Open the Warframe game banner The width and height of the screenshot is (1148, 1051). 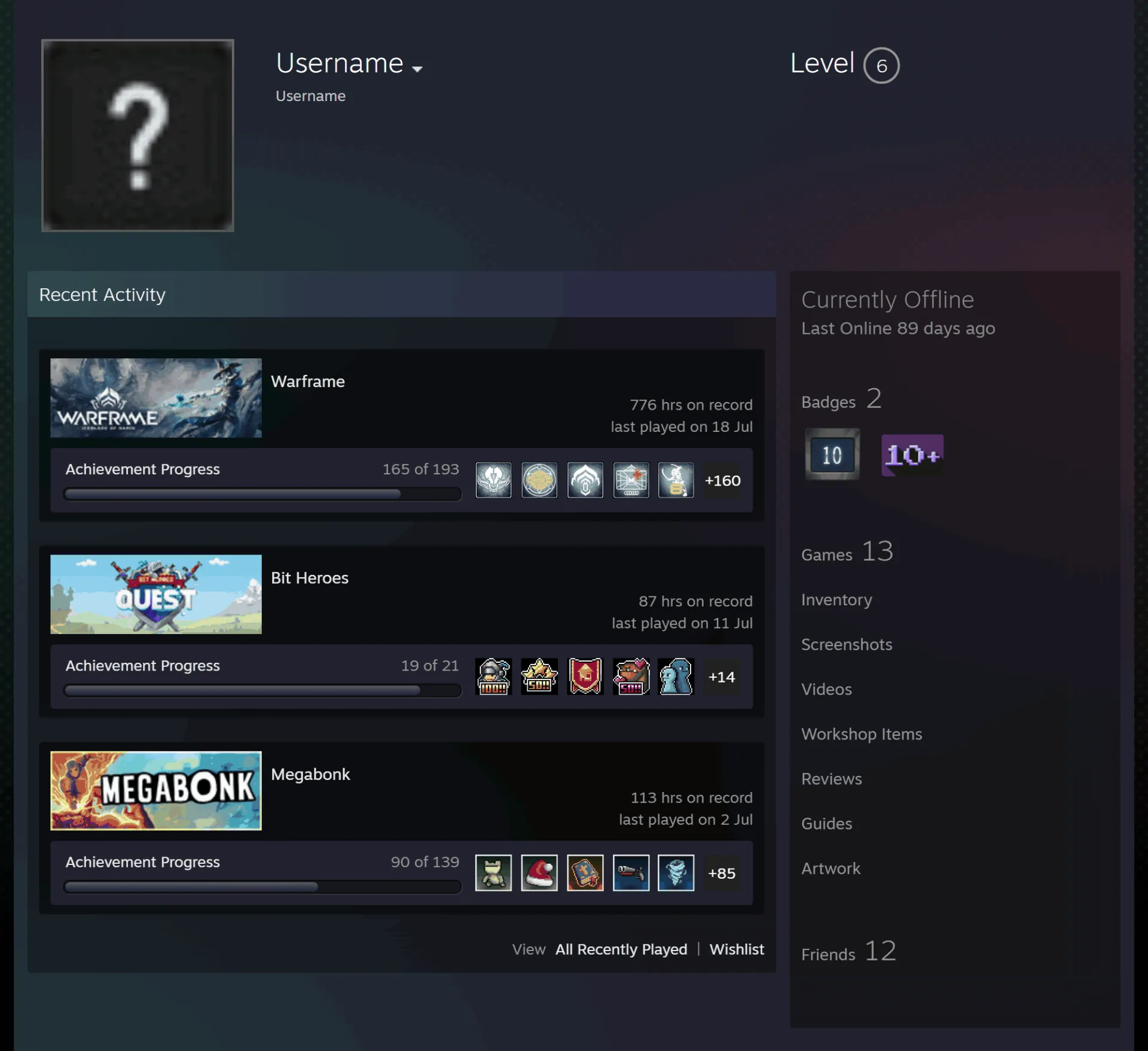pyautogui.click(x=156, y=398)
